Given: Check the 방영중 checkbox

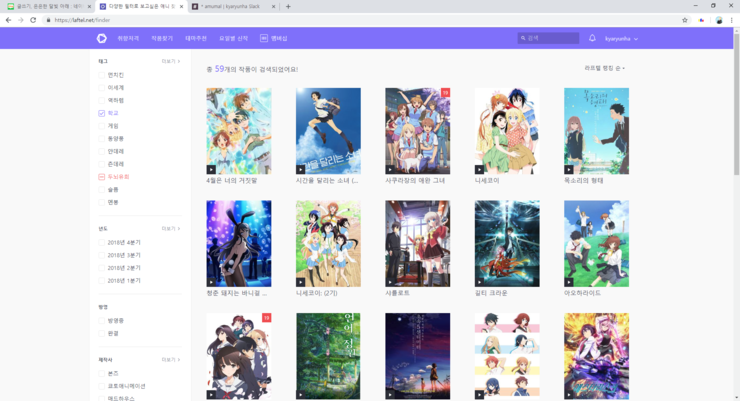Looking at the screenshot, I should tap(101, 321).
